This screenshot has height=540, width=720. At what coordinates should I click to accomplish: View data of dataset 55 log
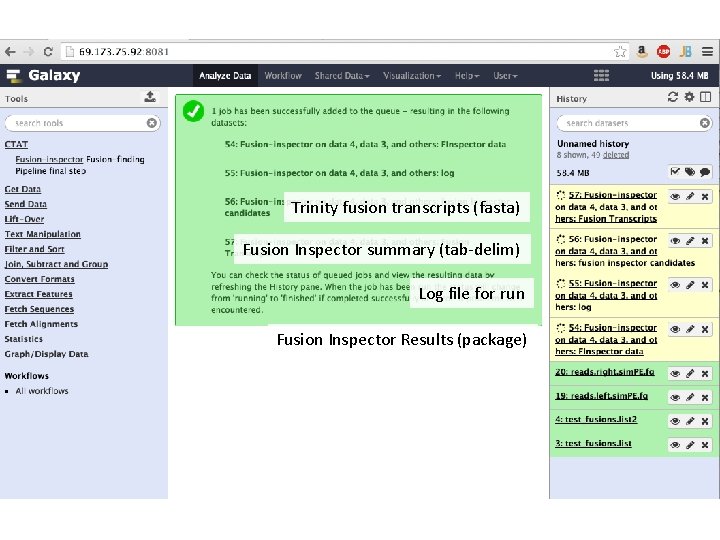(675, 285)
